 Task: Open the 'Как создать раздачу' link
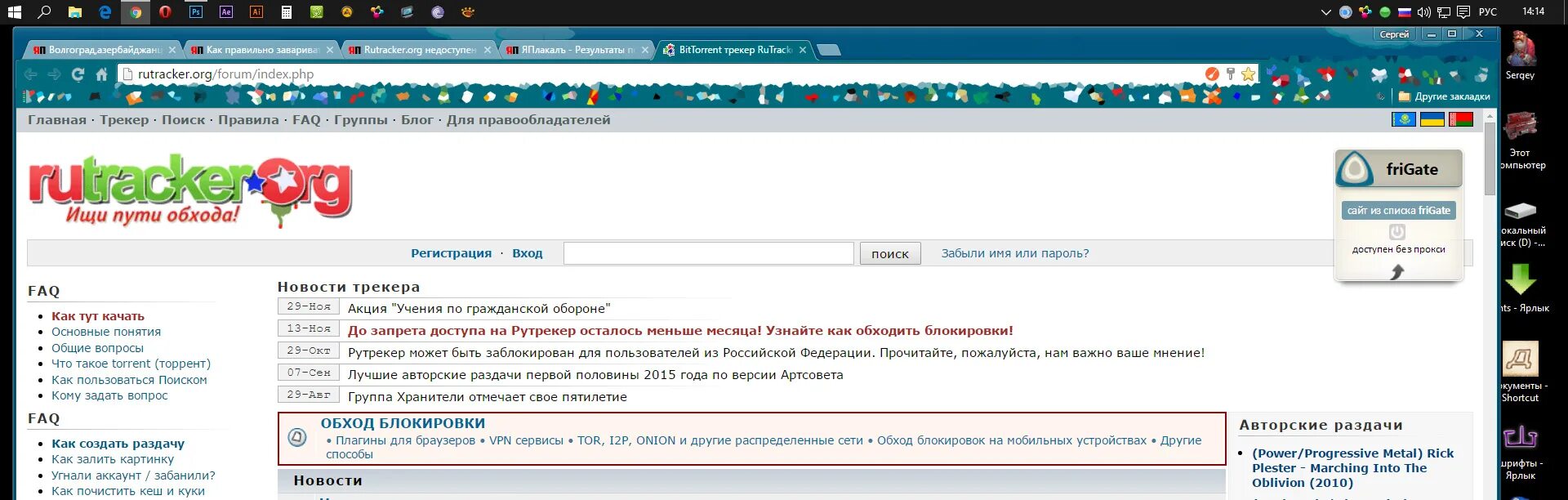[x=118, y=444]
